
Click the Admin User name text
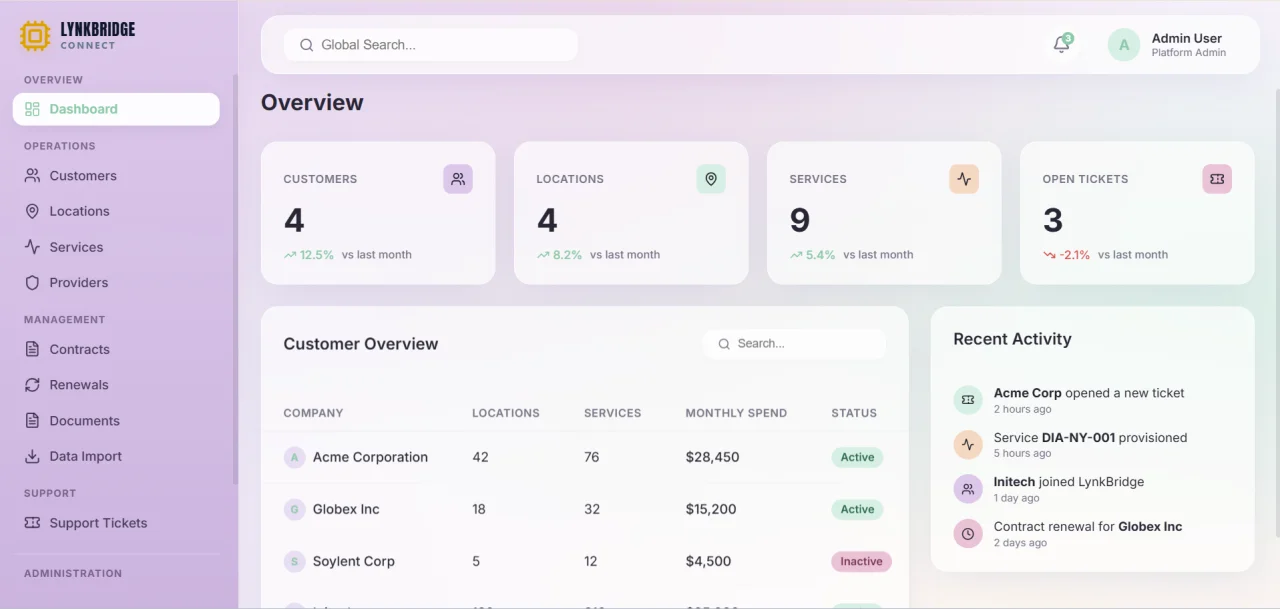pos(1187,38)
